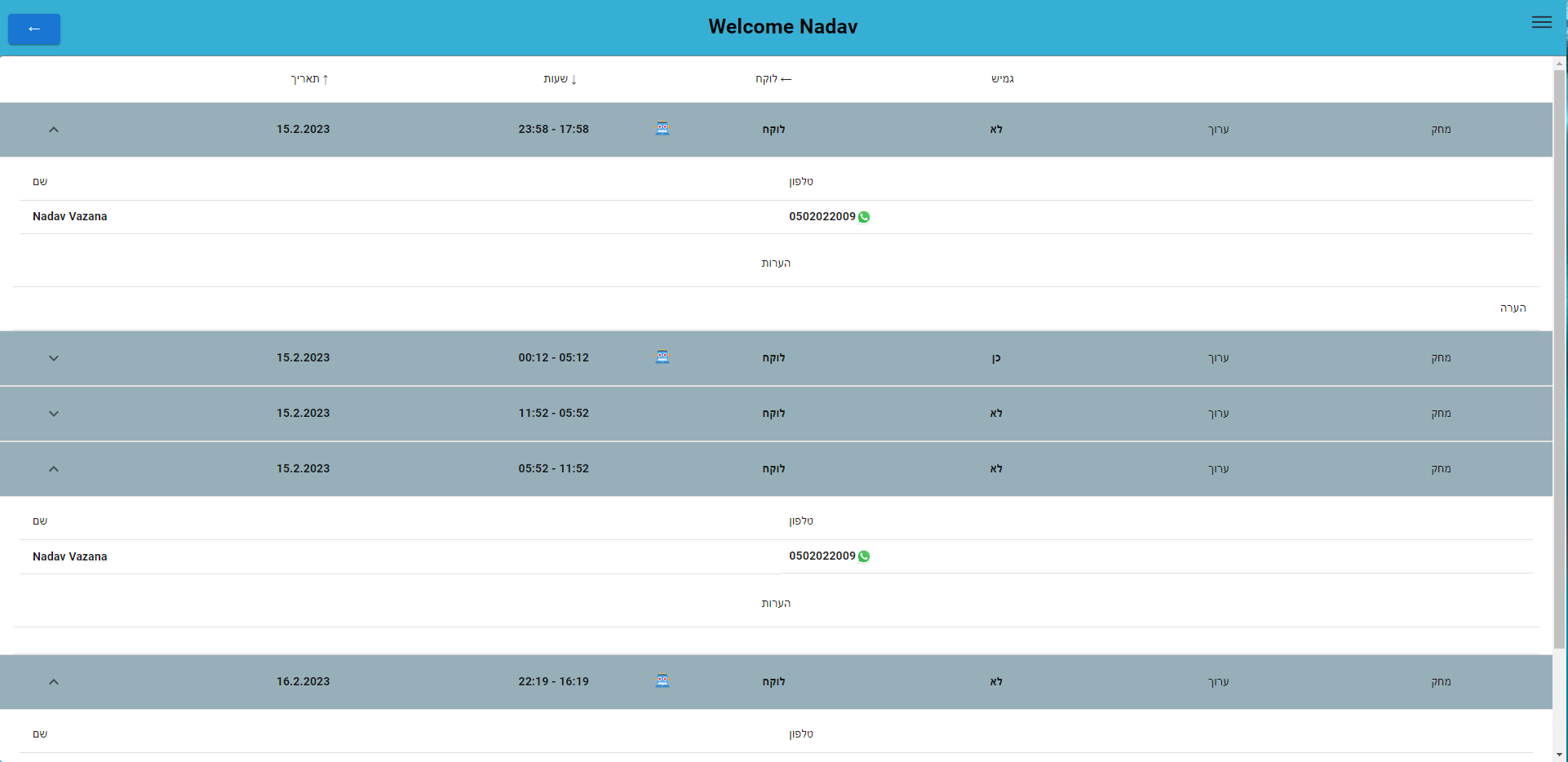Click the robot icon in the 23:58 - 17:58 row
The width and height of the screenshot is (1568, 762).
point(662,128)
